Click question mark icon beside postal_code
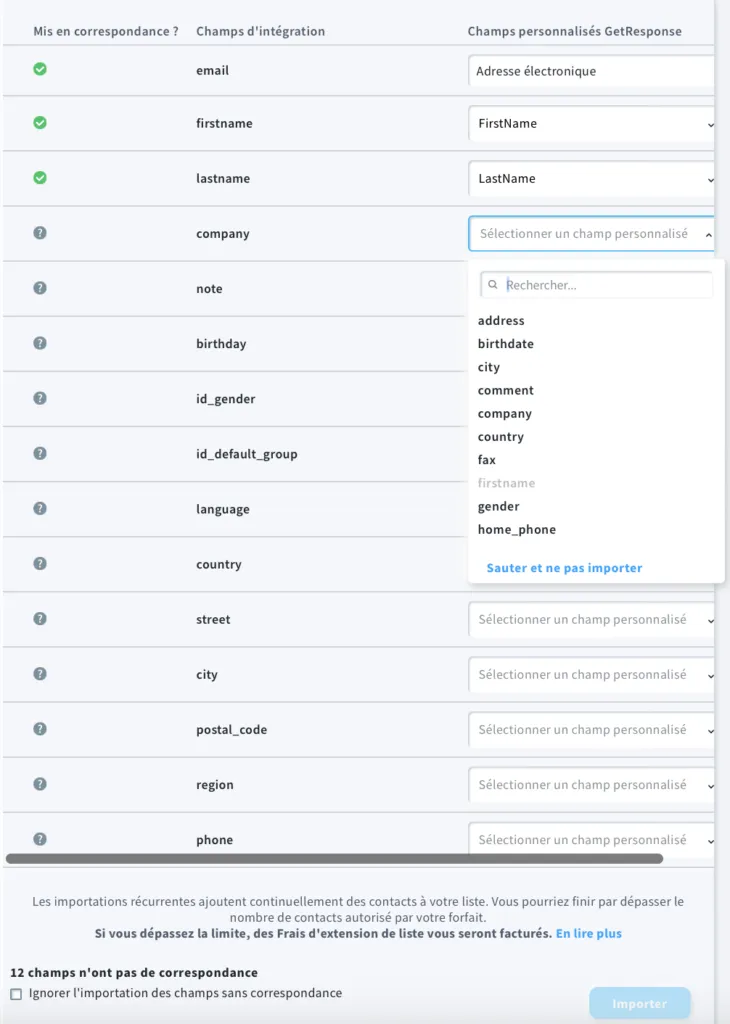Viewport: 730px width, 1024px height. click(40, 729)
